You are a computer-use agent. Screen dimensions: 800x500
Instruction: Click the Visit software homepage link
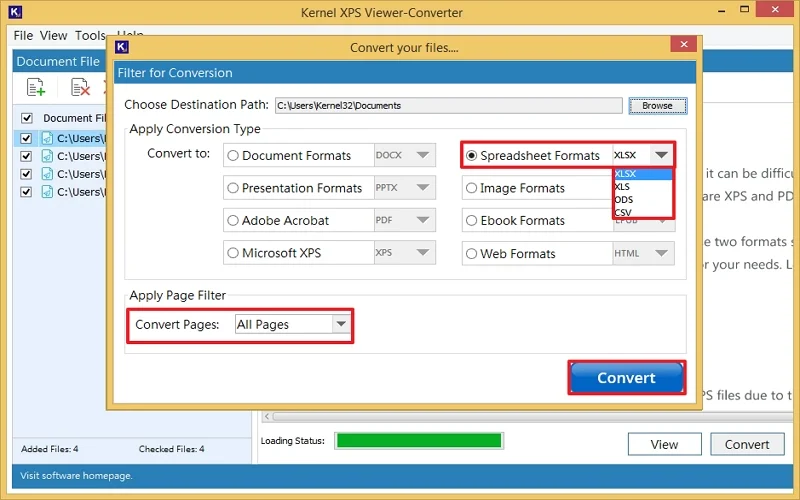(x=76, y=476)
